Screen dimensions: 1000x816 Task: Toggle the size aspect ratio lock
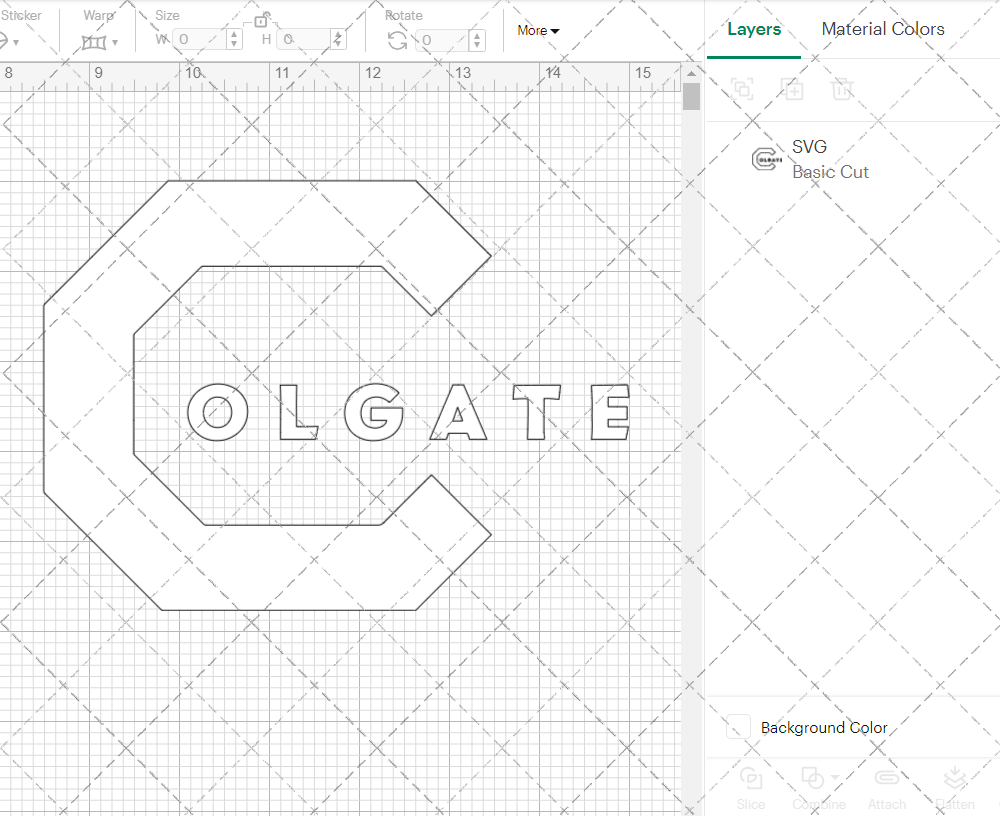pyautogui.click(x=261, y=20)
